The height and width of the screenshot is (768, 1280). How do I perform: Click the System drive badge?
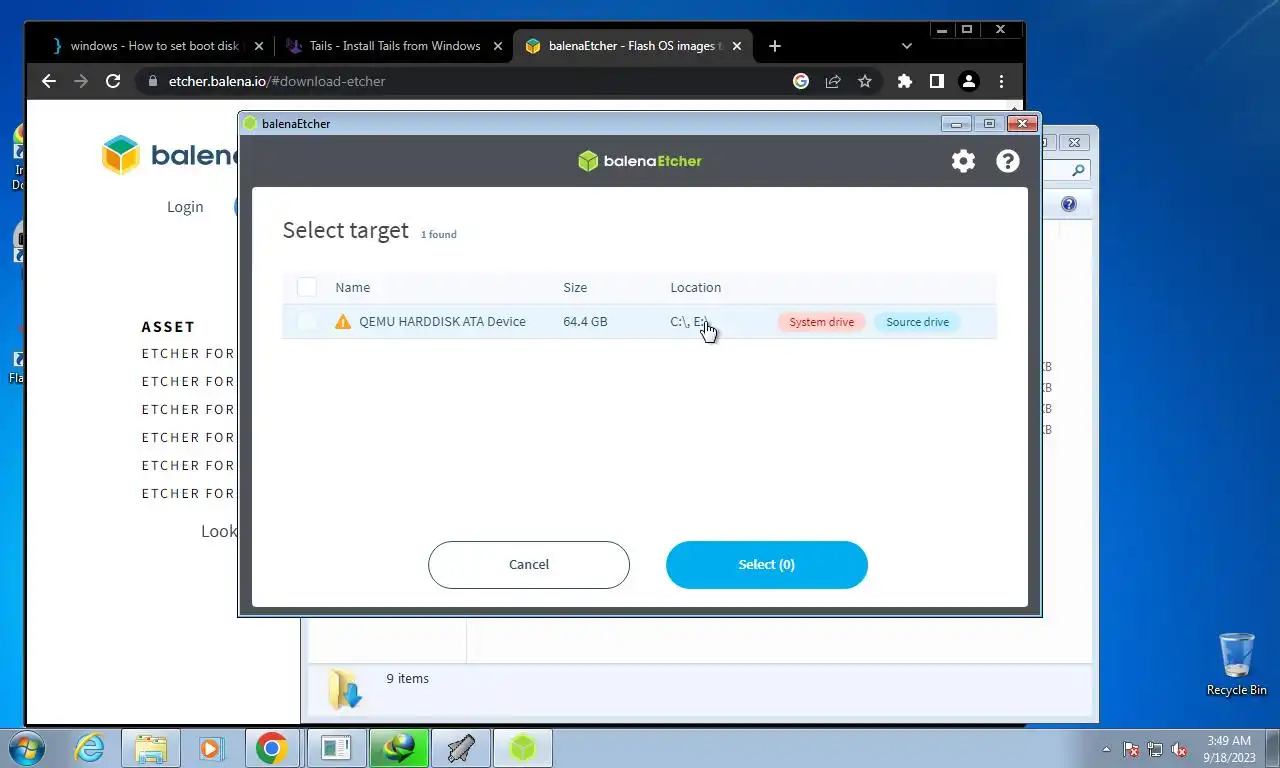click(821, 322)
